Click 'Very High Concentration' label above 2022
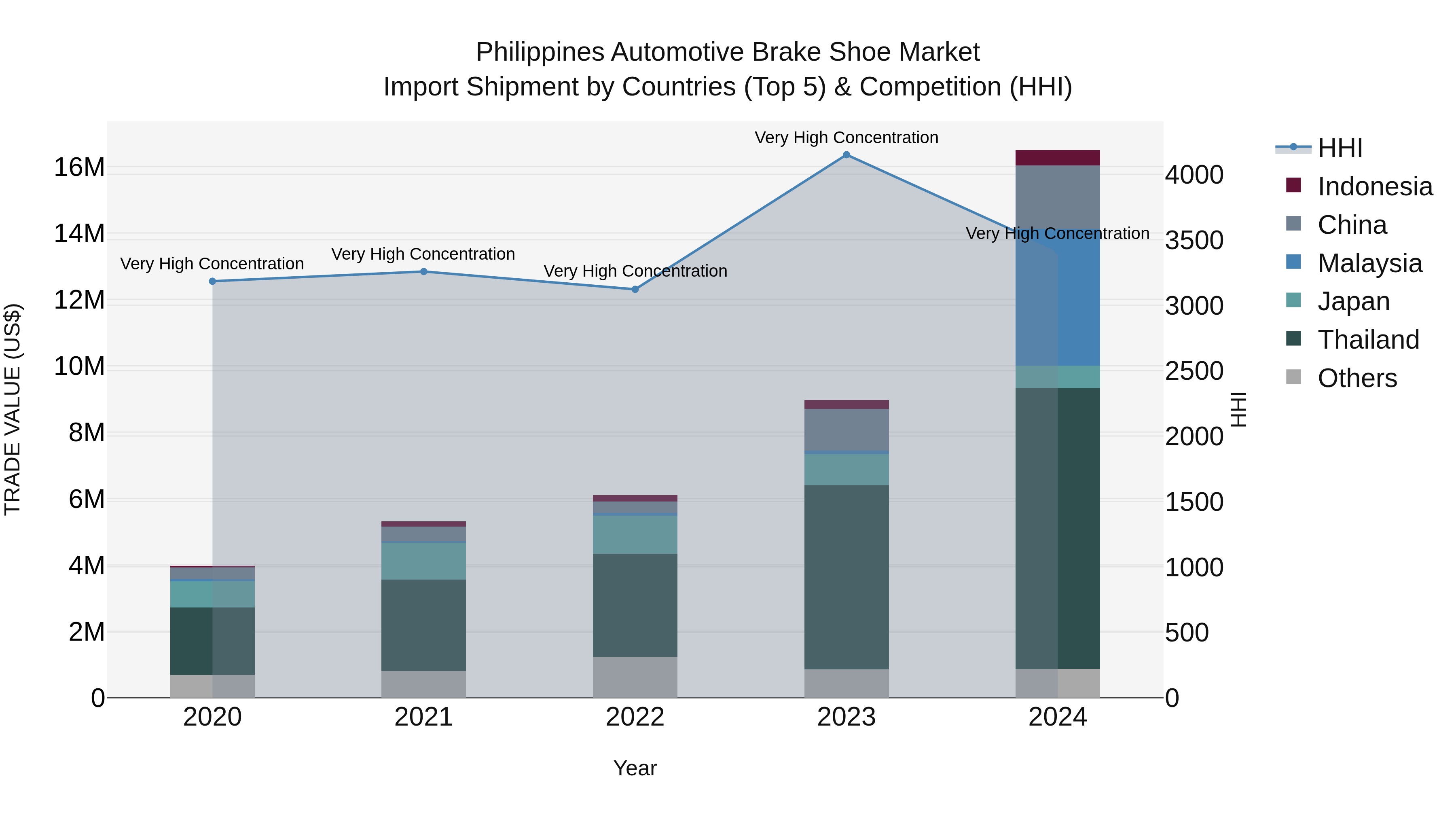The image size is (1456, 819). click(635, 271)
